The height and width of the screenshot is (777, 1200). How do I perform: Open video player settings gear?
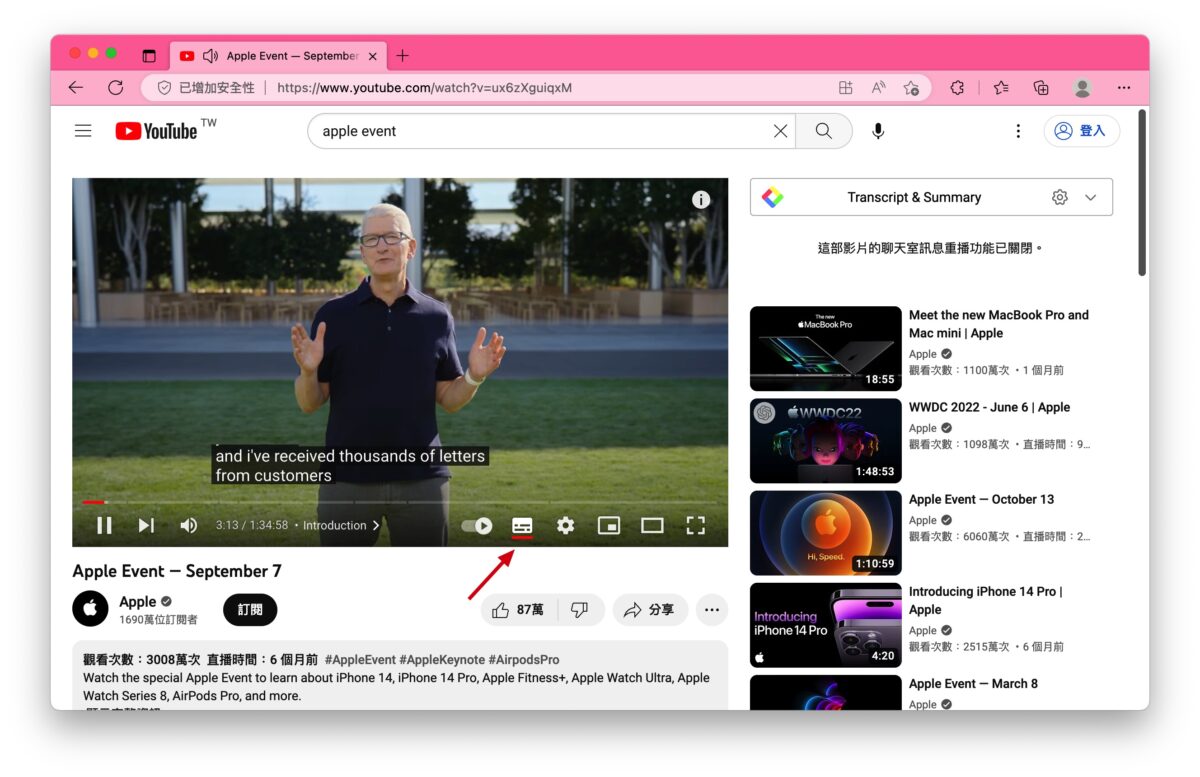click(566, 525)
